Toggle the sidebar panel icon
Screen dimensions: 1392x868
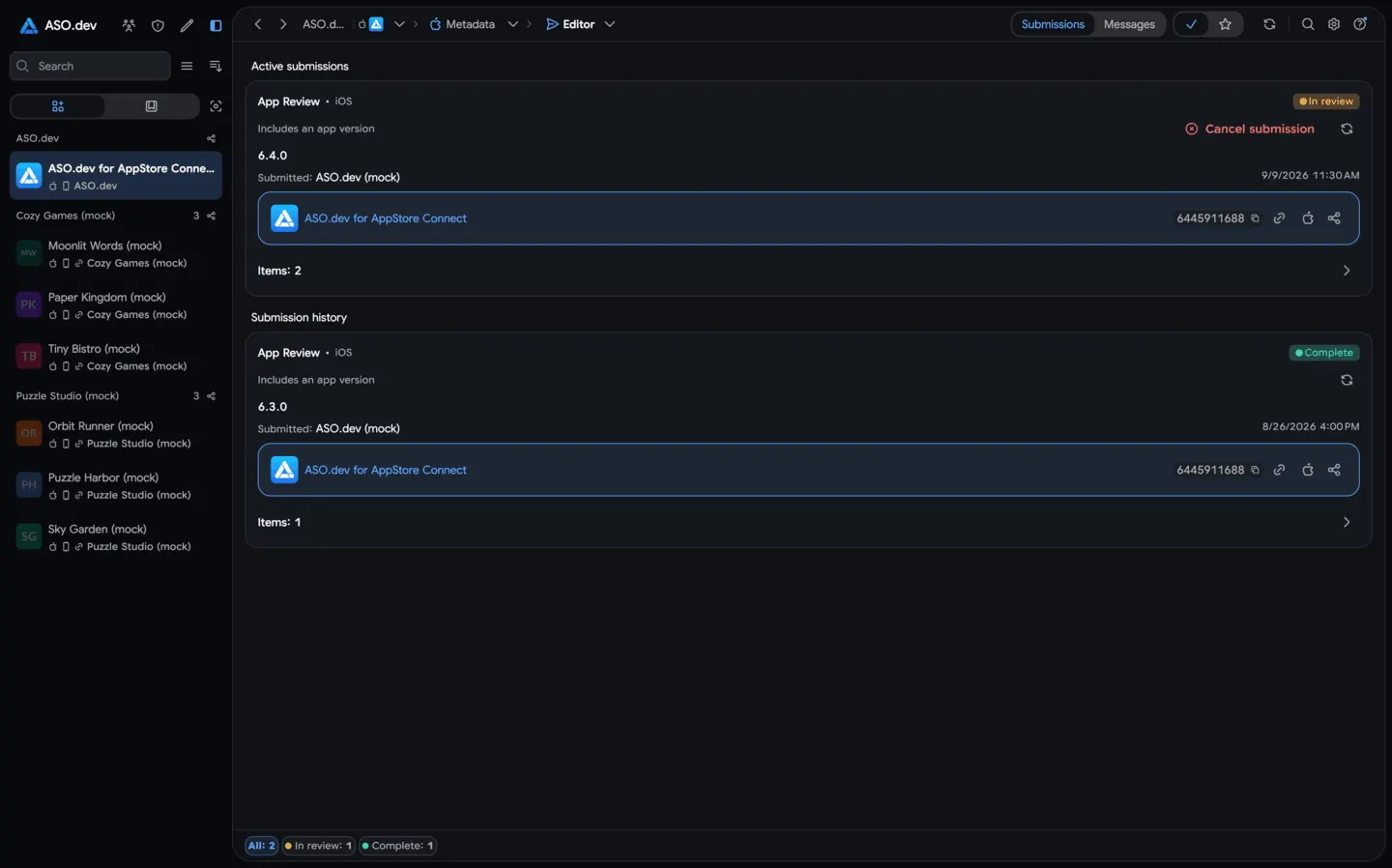coord(216,25)
